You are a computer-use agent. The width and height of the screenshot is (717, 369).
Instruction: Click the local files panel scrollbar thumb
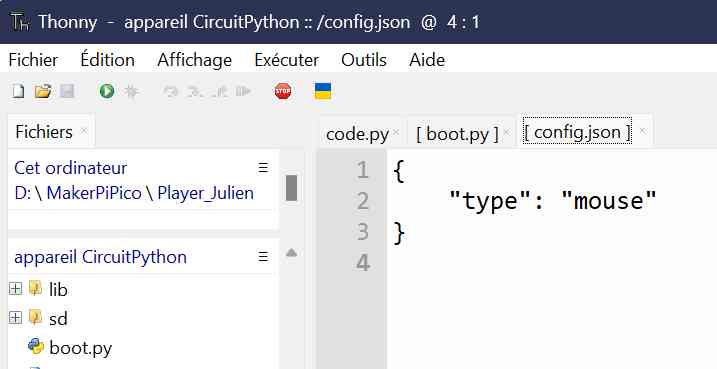click(x=291, y=188)
